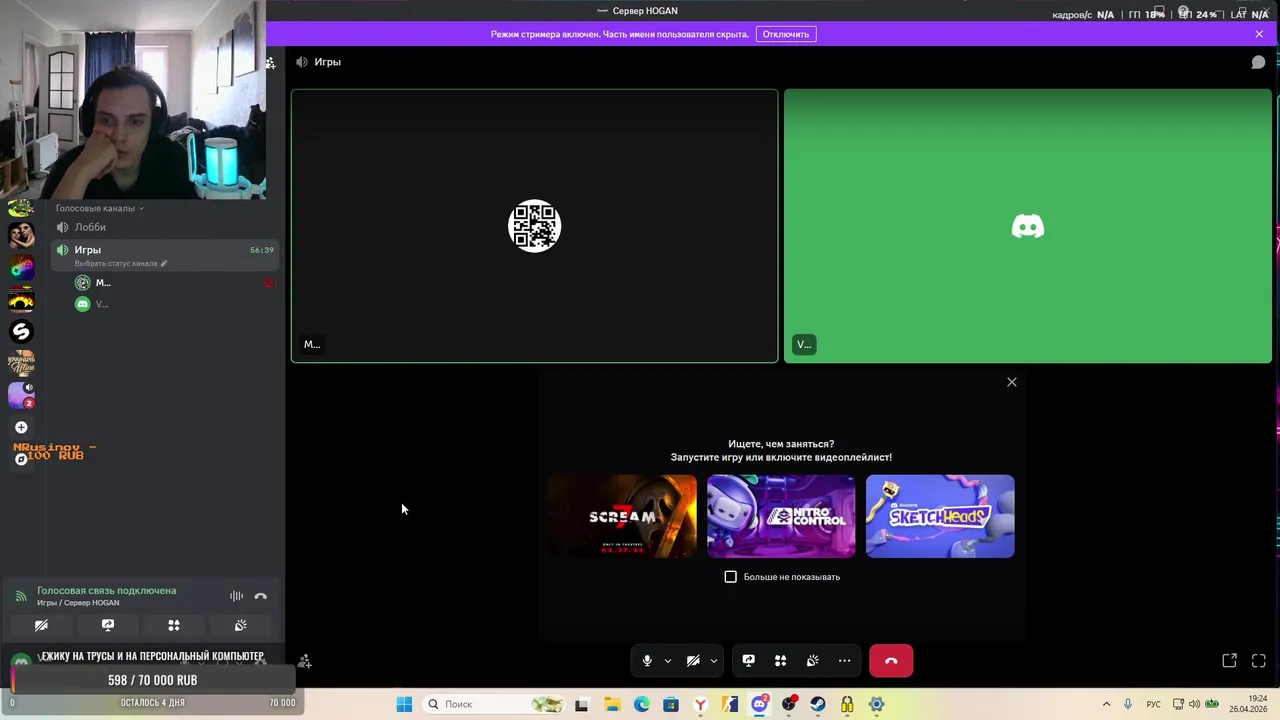Screen dimensions: 1280x720
Task: Select the Игры voice channel
Action: pos(165,255)
